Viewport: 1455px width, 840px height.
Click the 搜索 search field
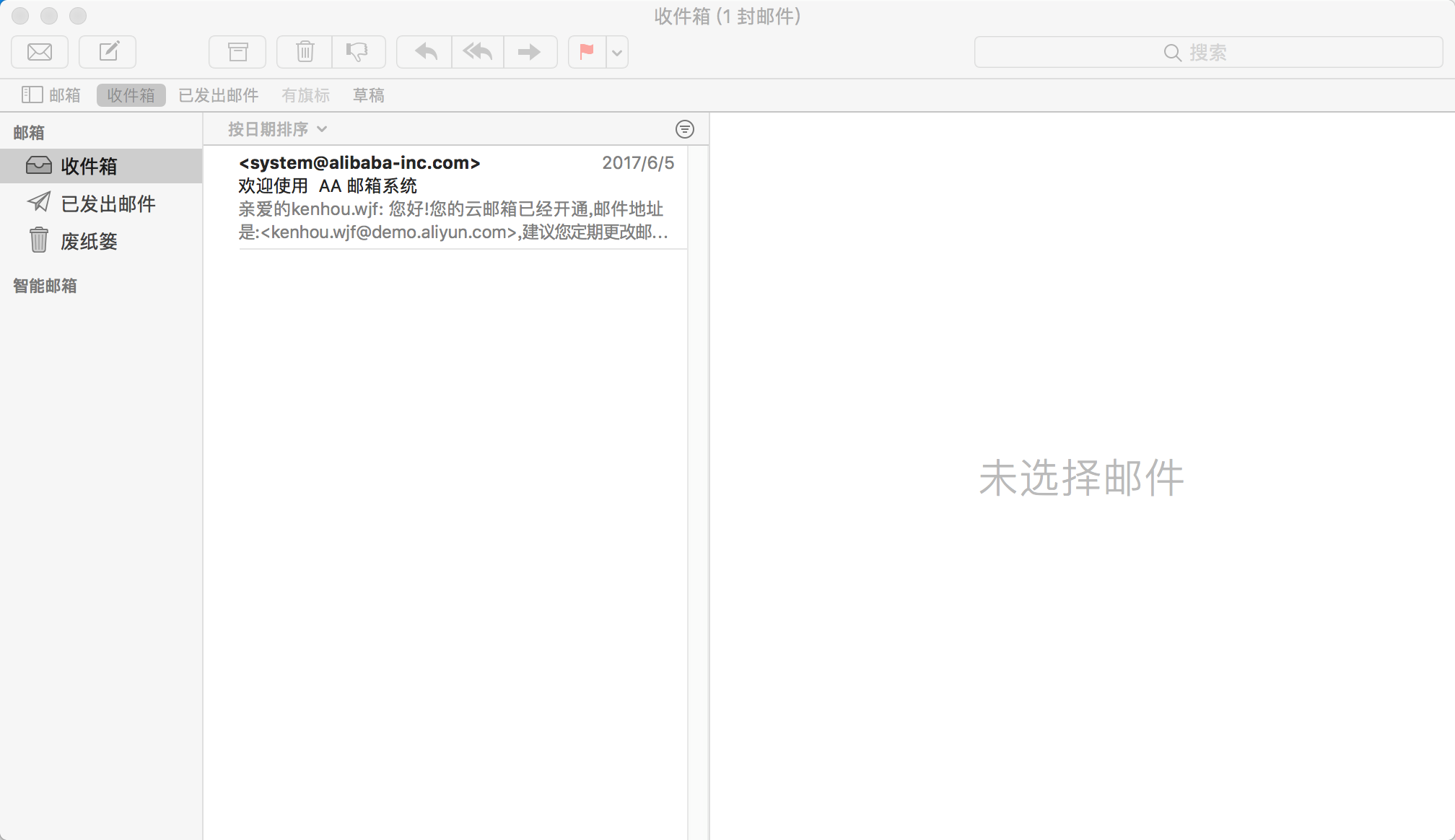(x=1207, y=53)
